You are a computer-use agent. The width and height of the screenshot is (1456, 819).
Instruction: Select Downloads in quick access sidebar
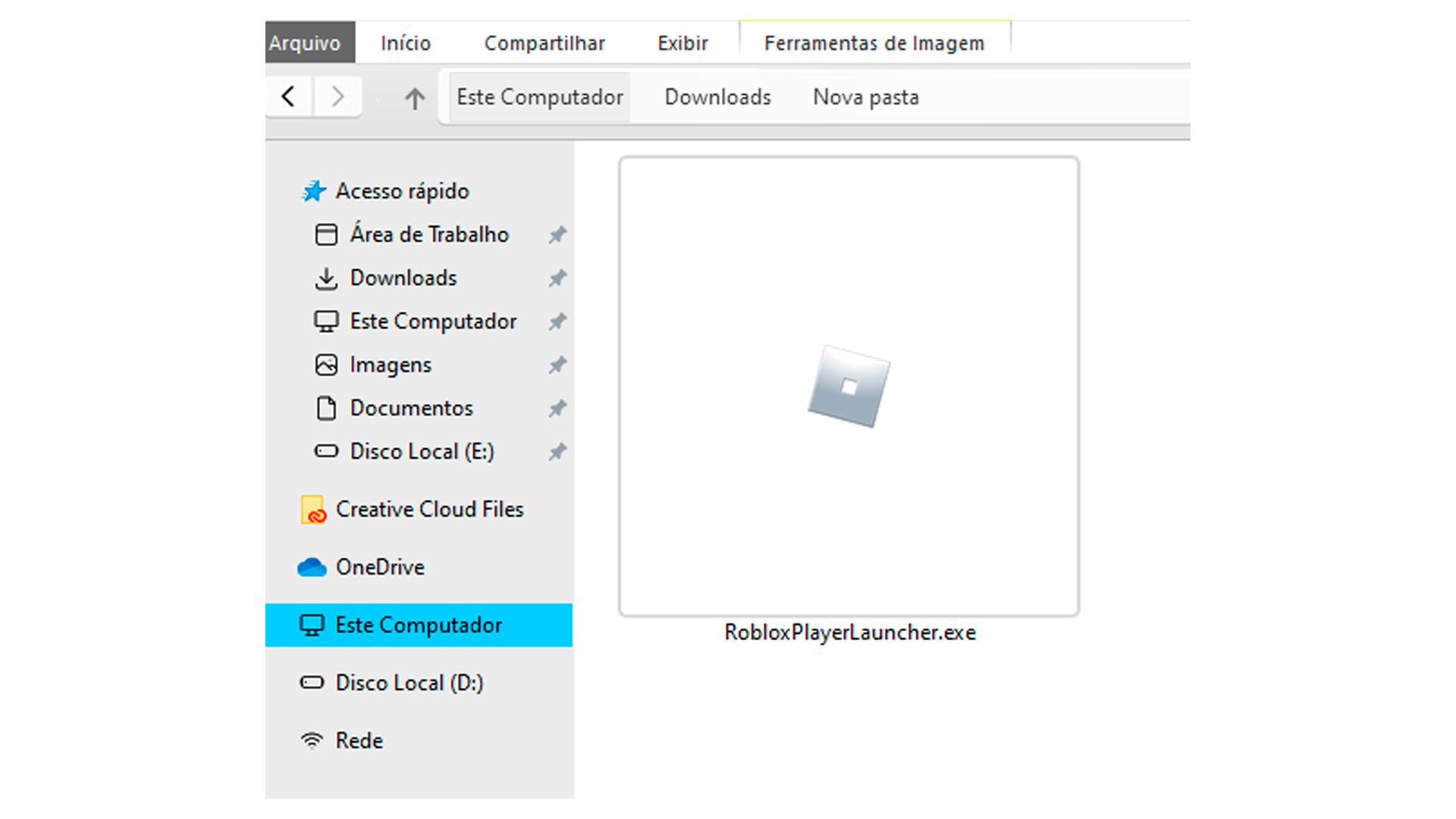click(x=401, y=278)
